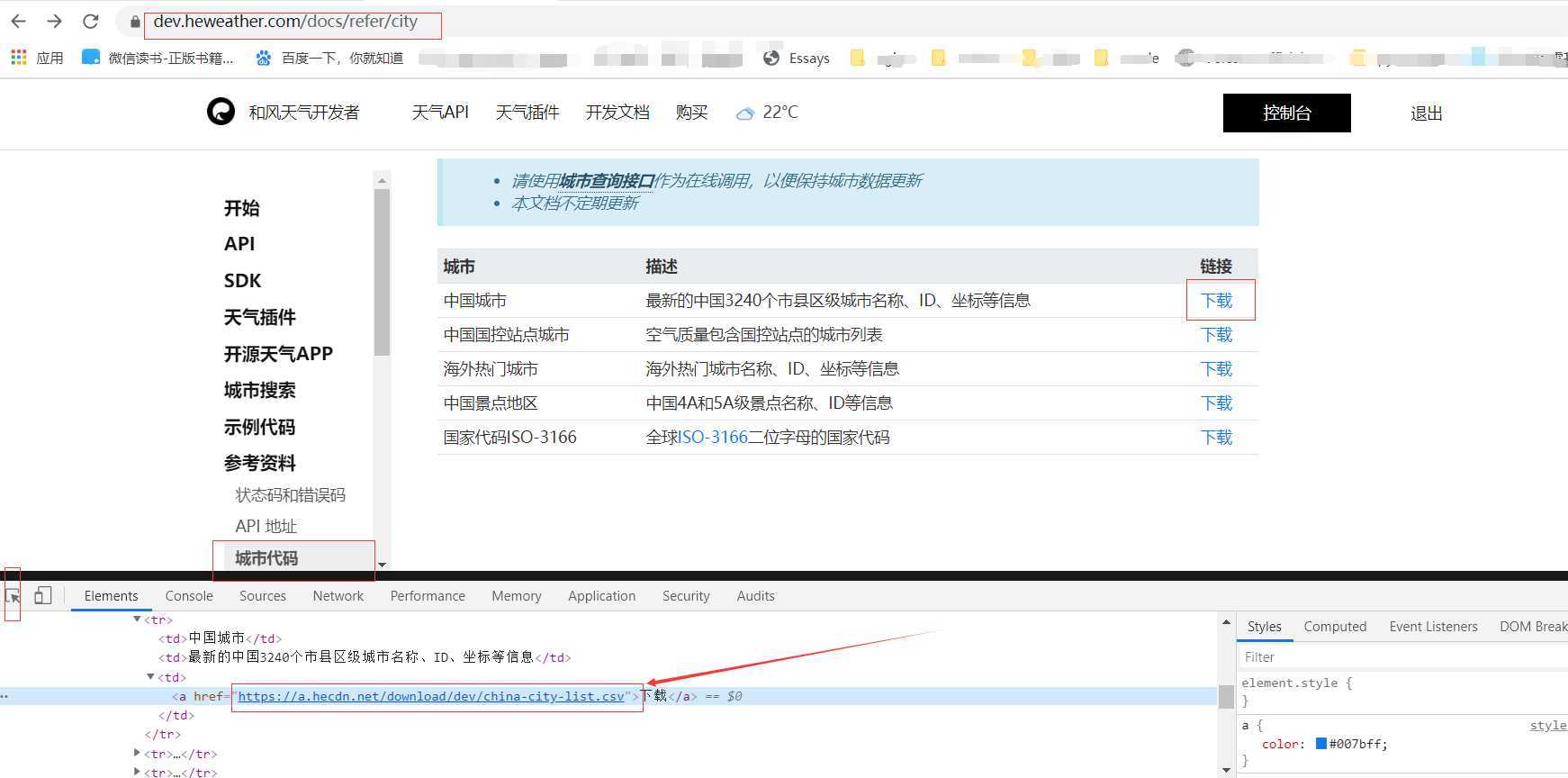Open the 天气API nav menu

[x=440, y=113]
